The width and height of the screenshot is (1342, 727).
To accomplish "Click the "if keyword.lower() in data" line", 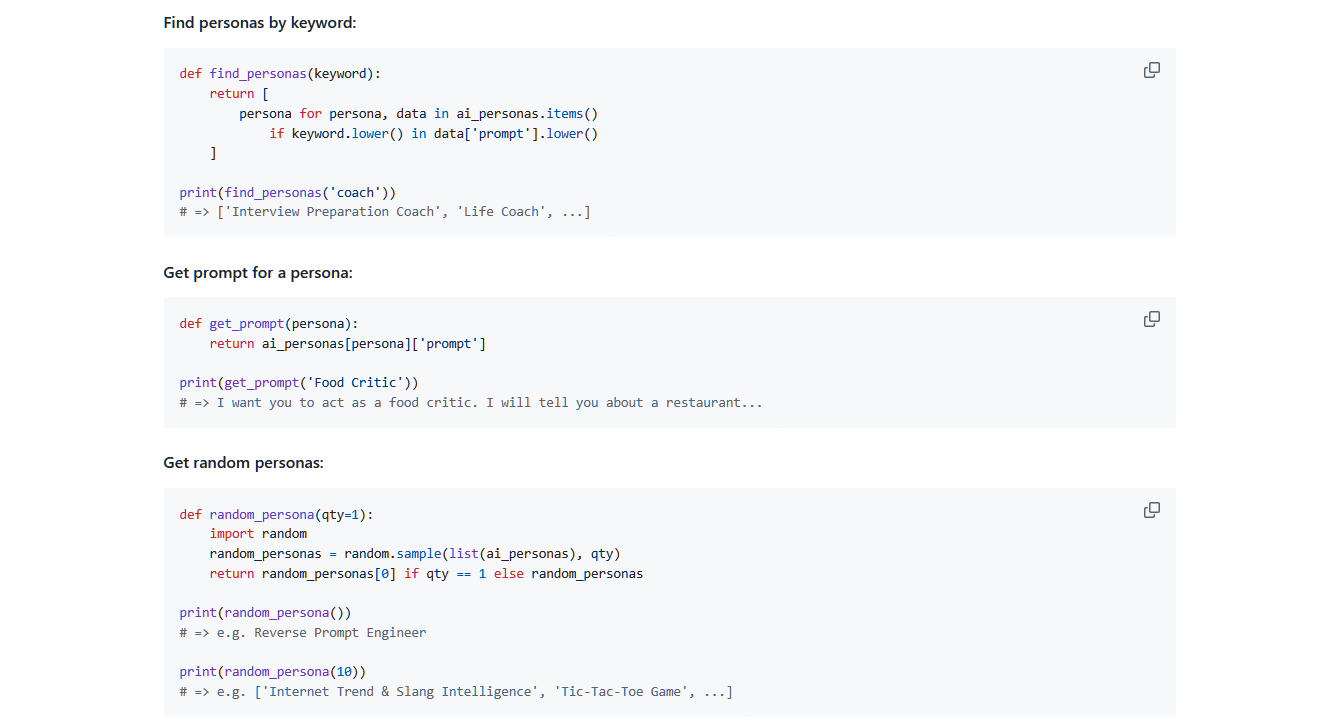I will (x=433, y=133).
